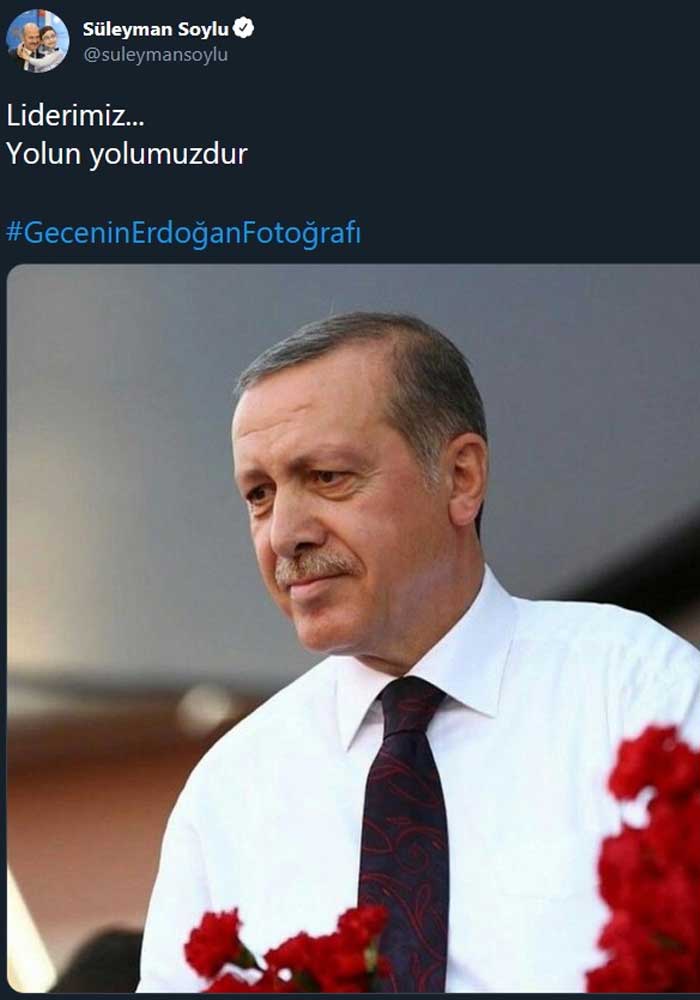Open the Süleyman Soylu display name
The width and height of the screenshot is (700, 1000).
pos(156,29)
